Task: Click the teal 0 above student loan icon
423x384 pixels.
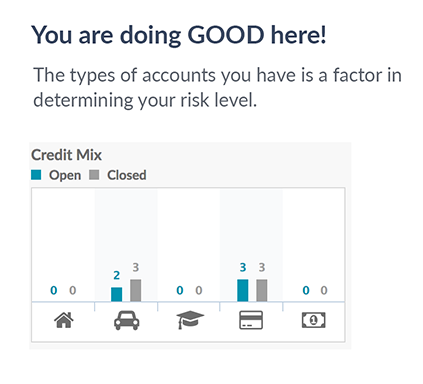Action: [180, 290]
